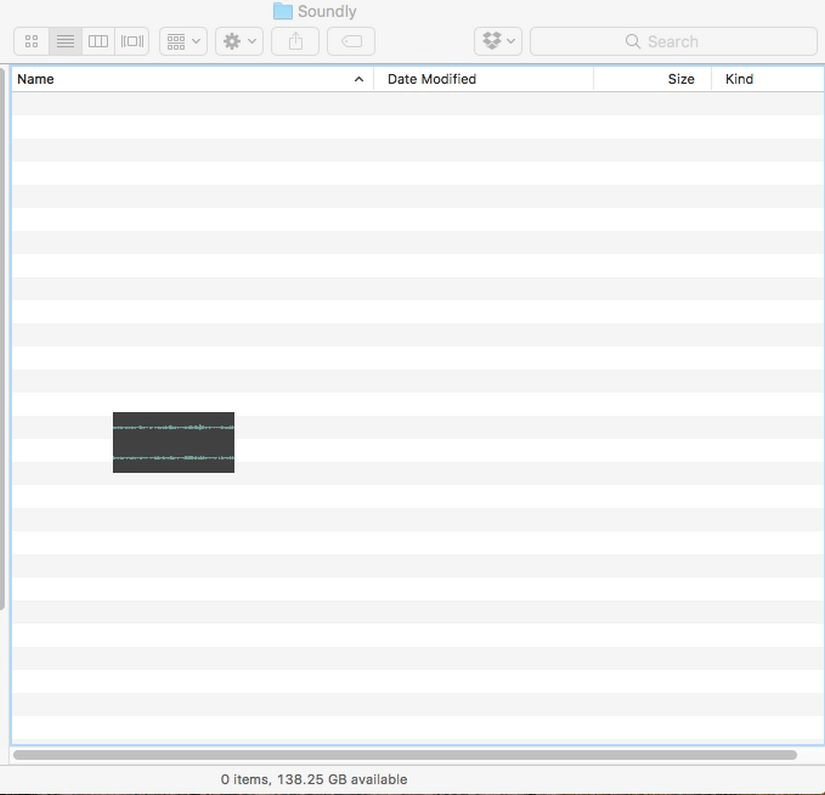Open the gear action menu

(x=239, y=41)
